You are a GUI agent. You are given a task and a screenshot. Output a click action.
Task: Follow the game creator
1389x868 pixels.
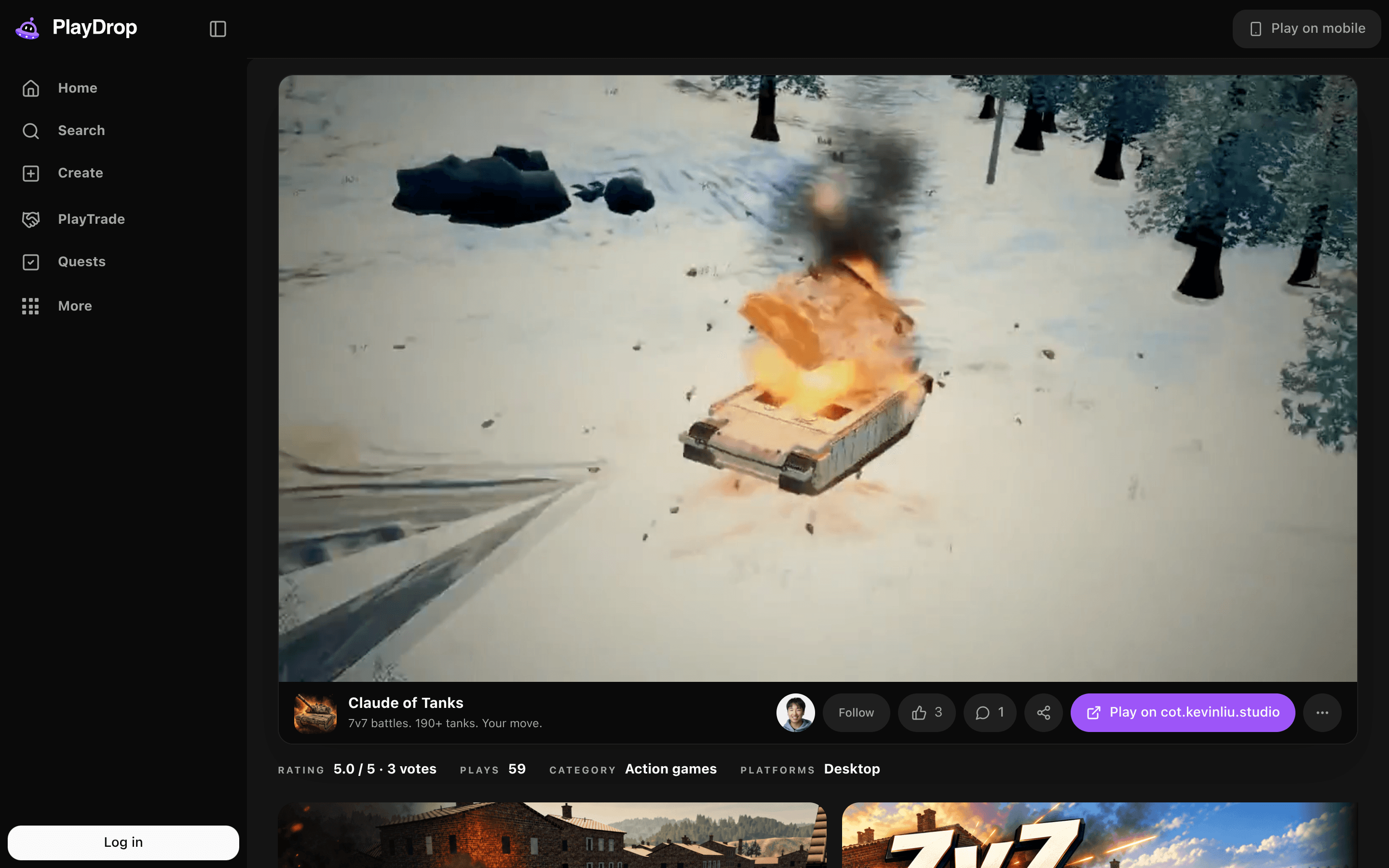click(x=856, y=712)
